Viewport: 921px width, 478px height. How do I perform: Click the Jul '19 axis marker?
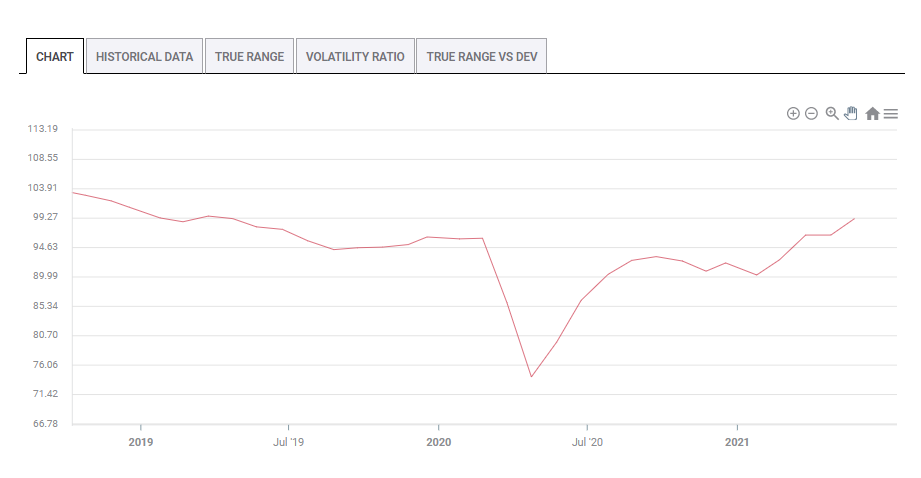click(x=288, y=442)
